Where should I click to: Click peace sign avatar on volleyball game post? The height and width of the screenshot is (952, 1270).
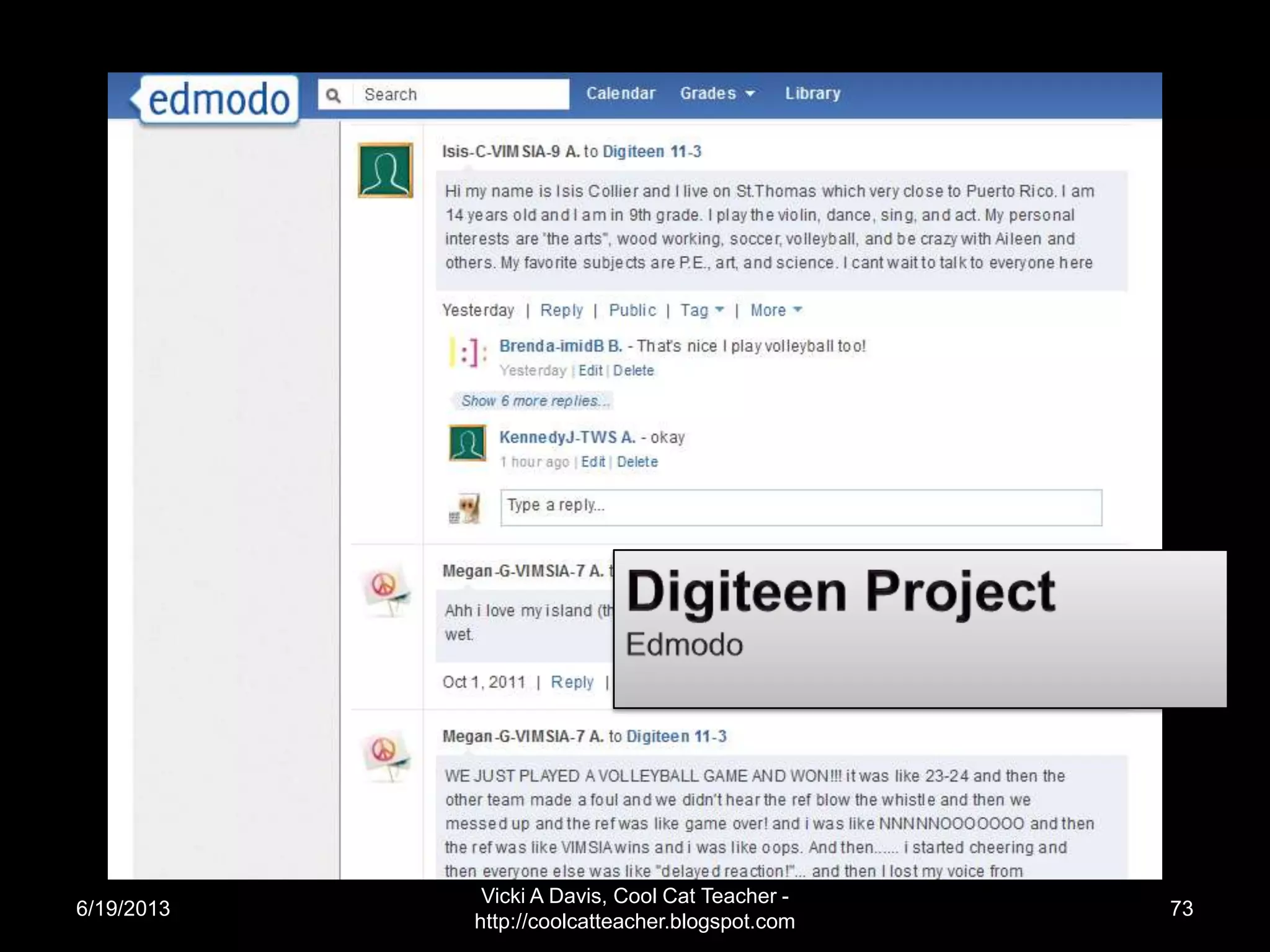click(385, 754)
